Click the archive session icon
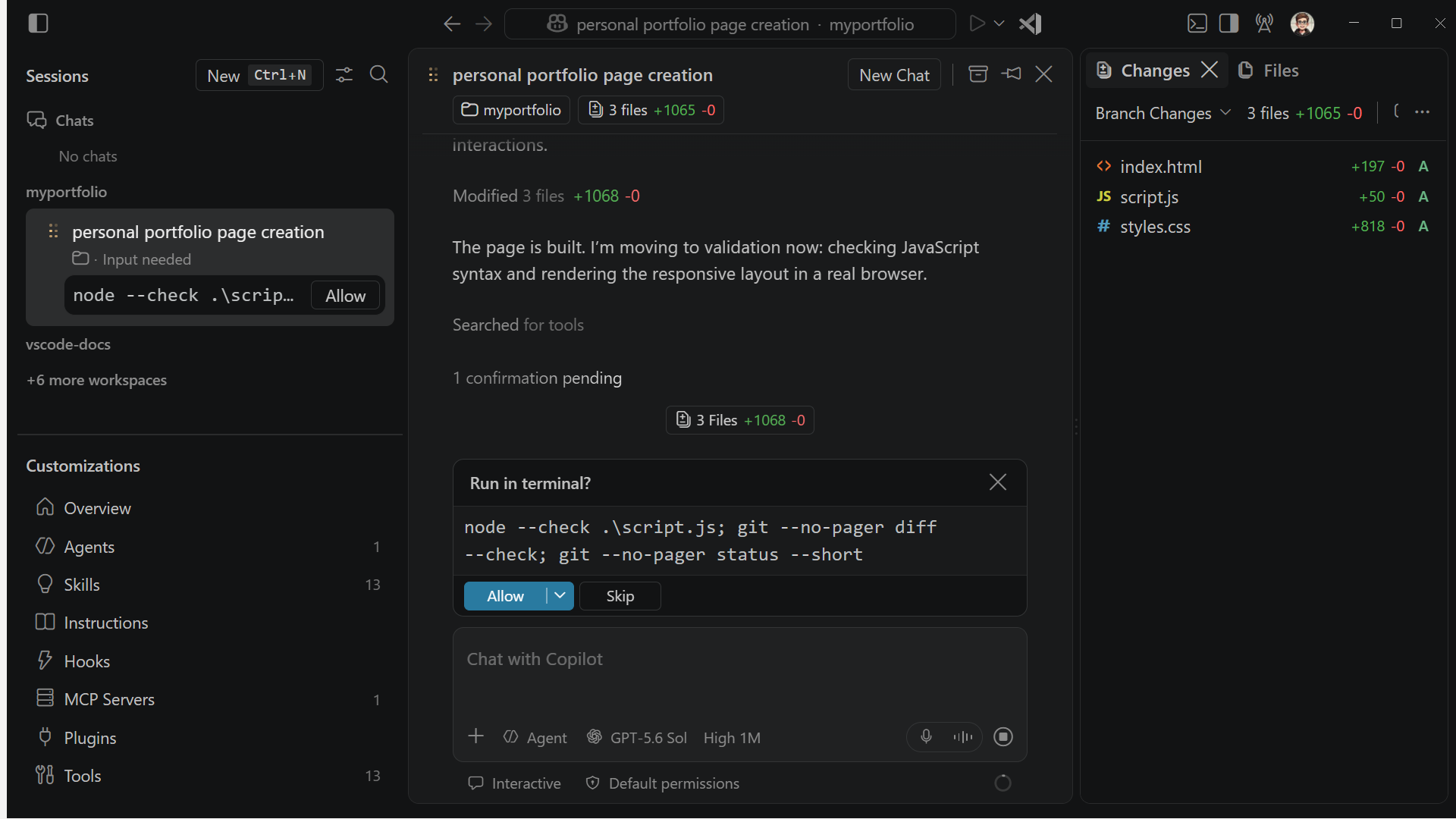Viewport: 1456px width, 819px height. coord(978,74)
